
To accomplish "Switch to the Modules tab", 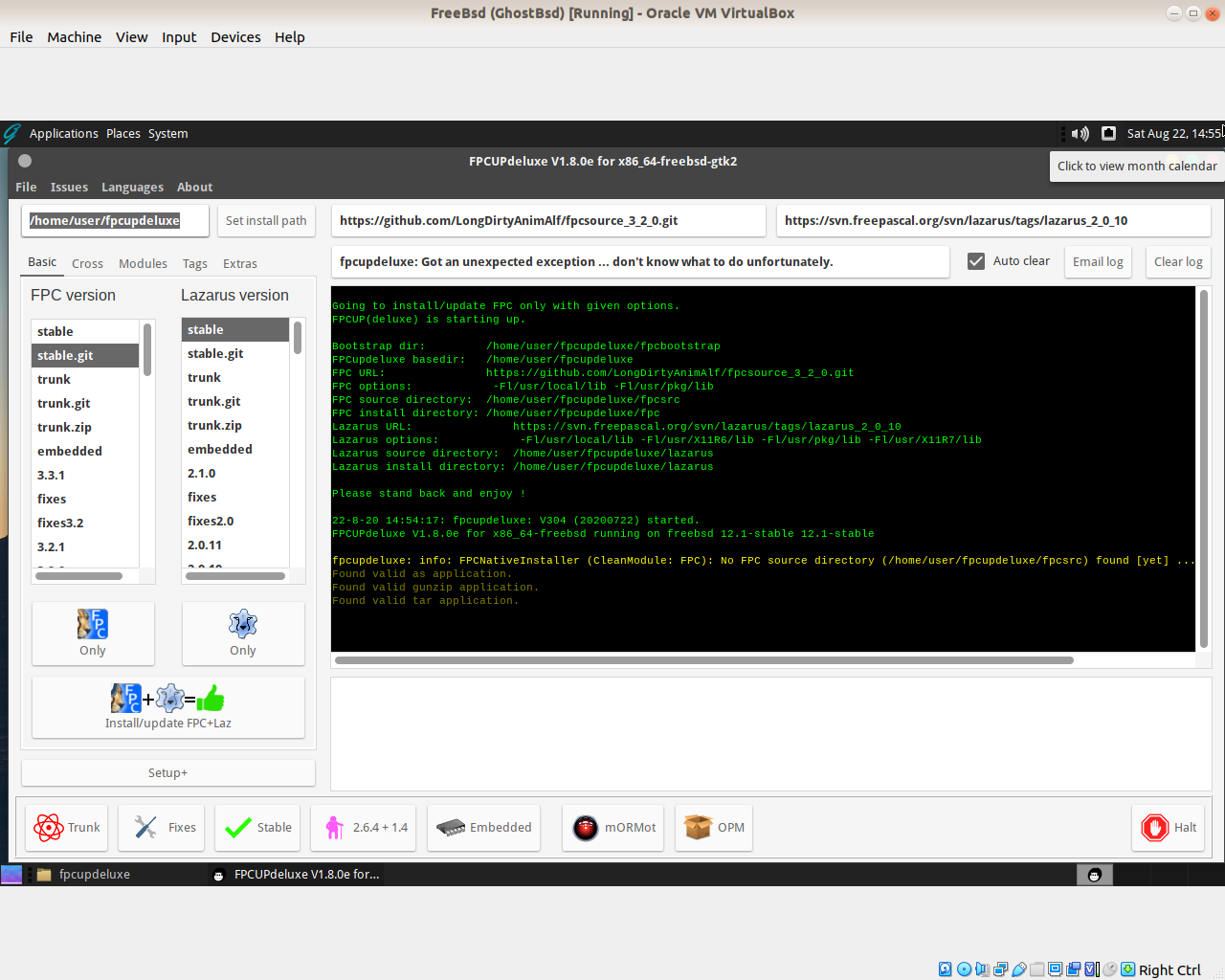I will 143,264.
